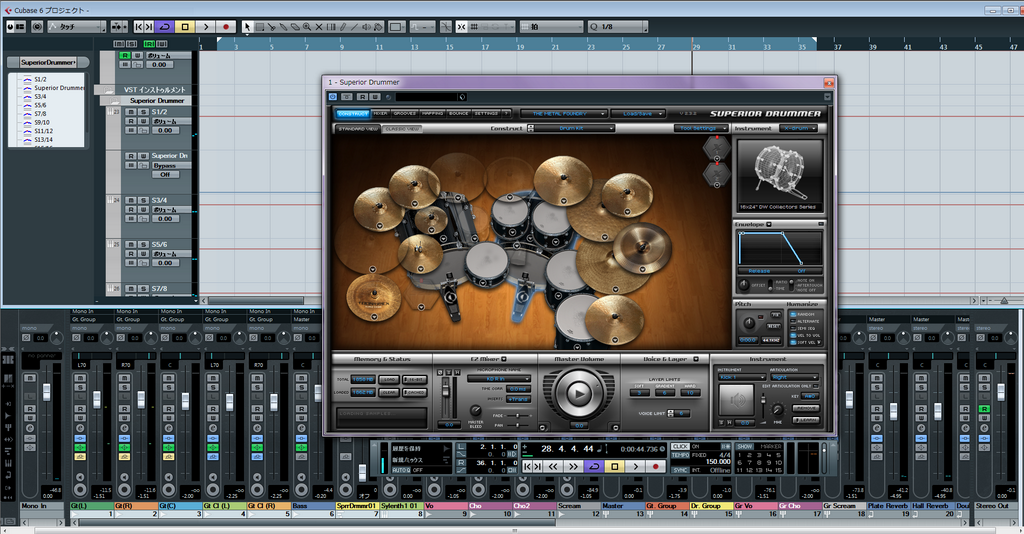Toggle Cycle loop in the top toolbar

coord(165,27)
